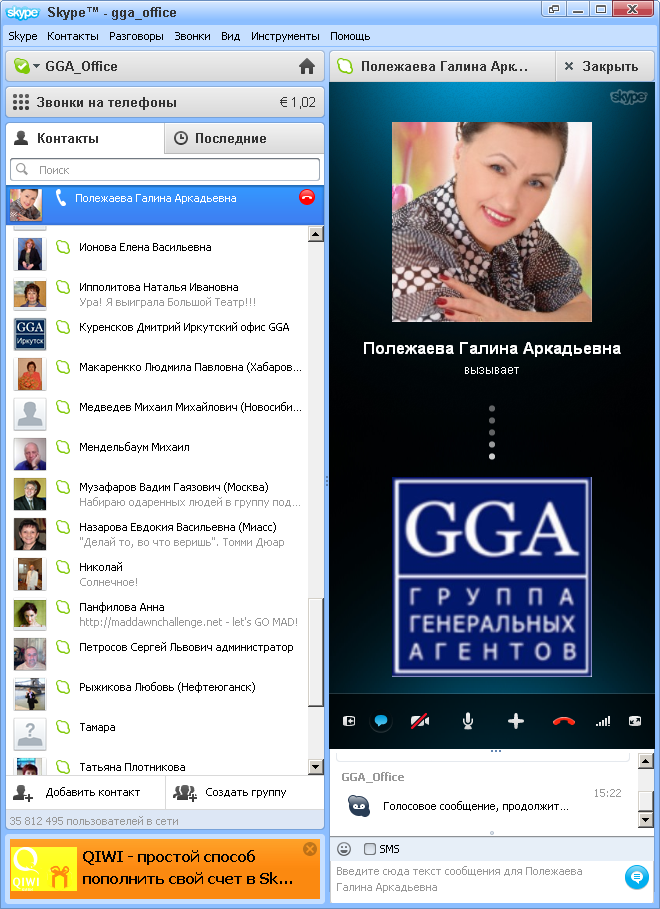
Task: Select contact Мендельбаум Михаил
Action: (x=157, y=454)
